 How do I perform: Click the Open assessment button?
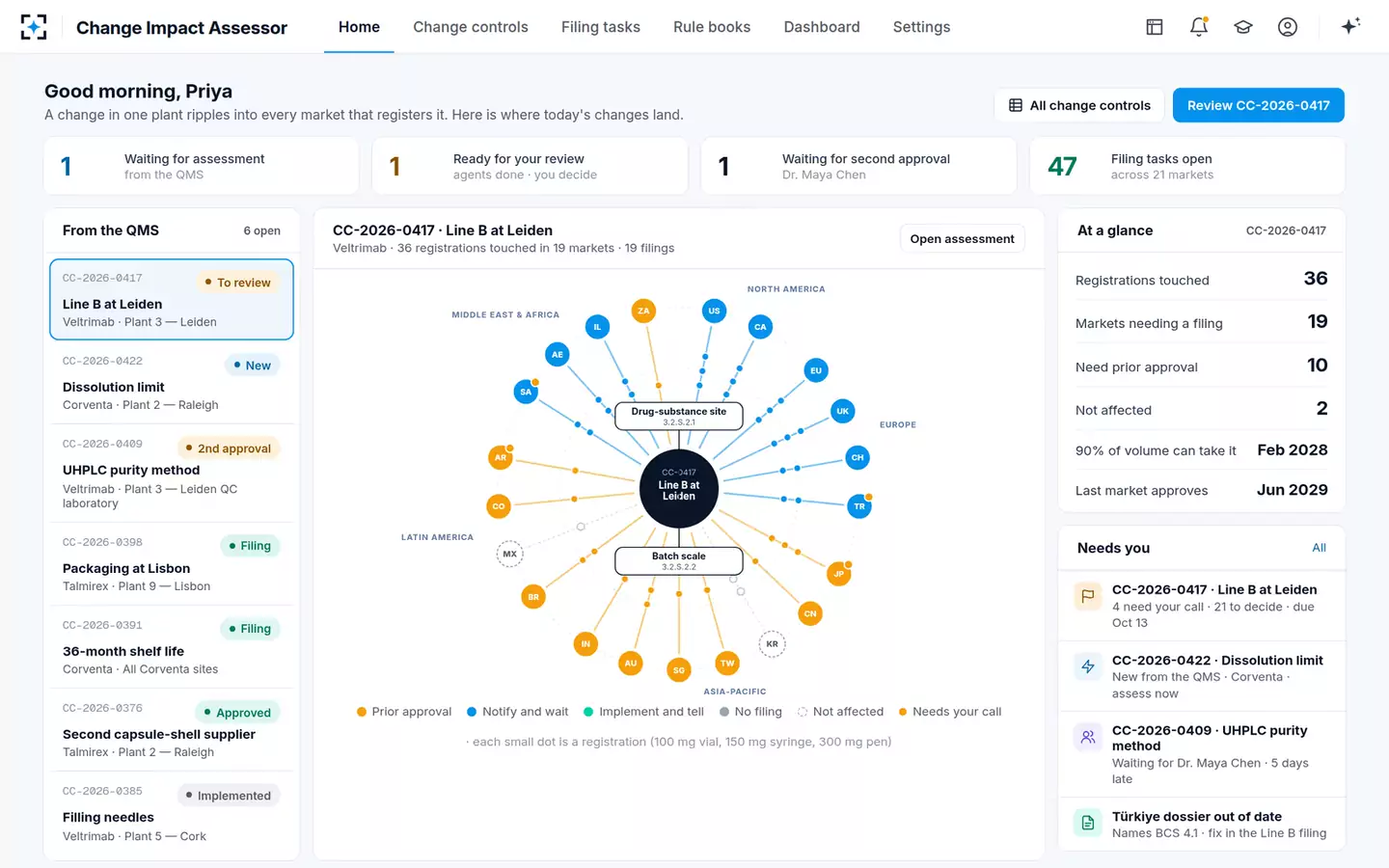coord(962,238)
